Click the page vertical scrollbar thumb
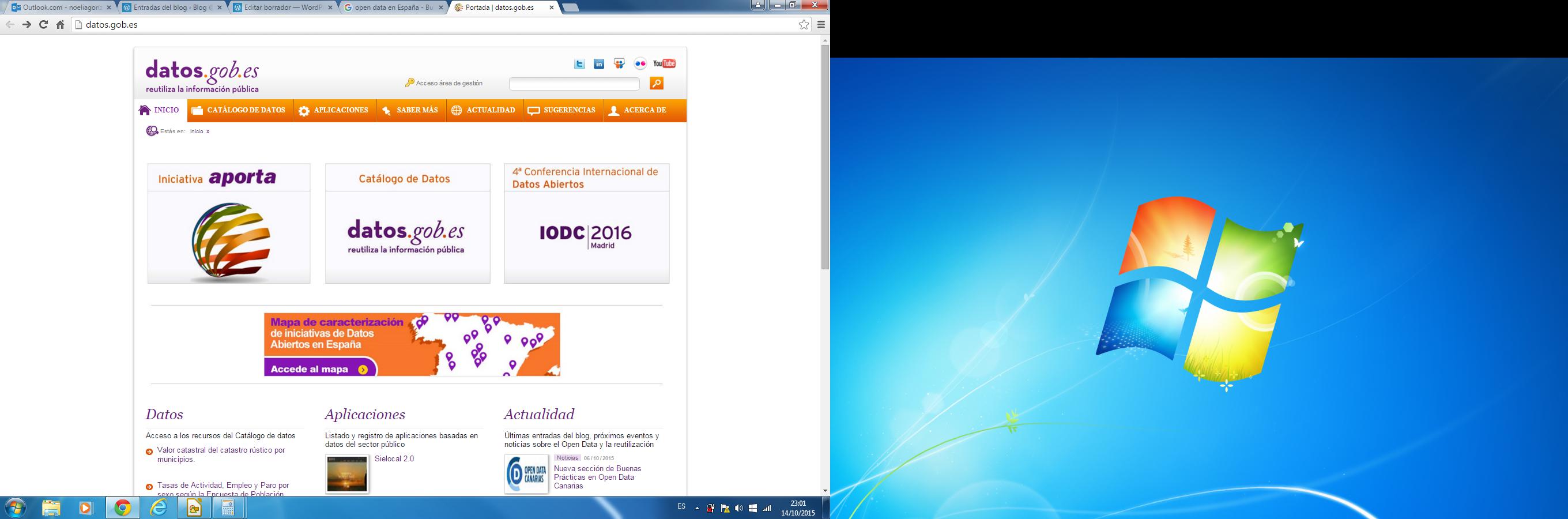 click(825, 157)
